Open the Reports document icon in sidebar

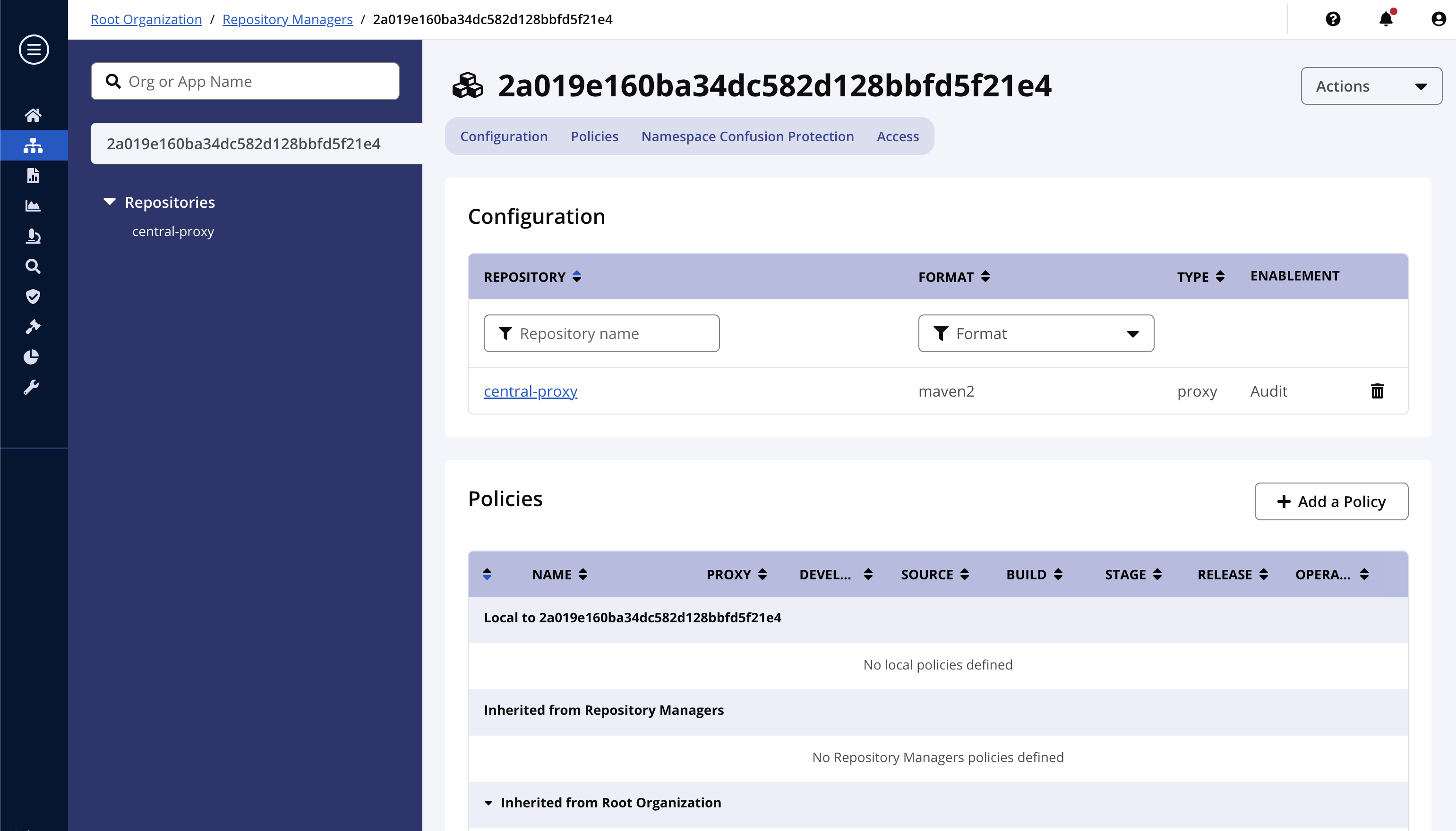[33, 176]
